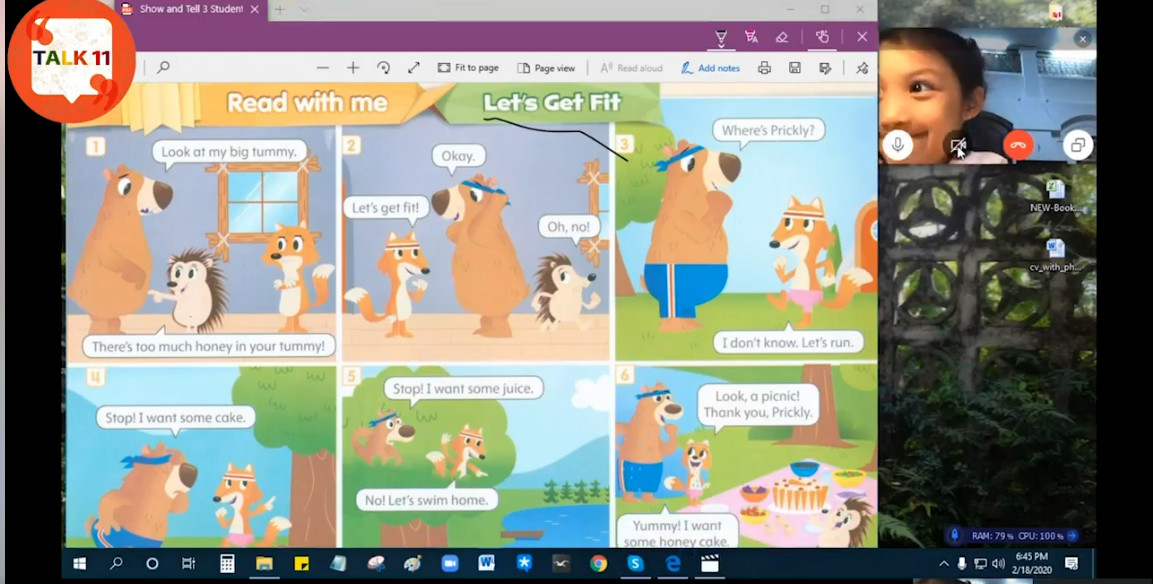Screen dimensions: 1153x584
Task: Save the annotated document
Action: tap(793, 67)
